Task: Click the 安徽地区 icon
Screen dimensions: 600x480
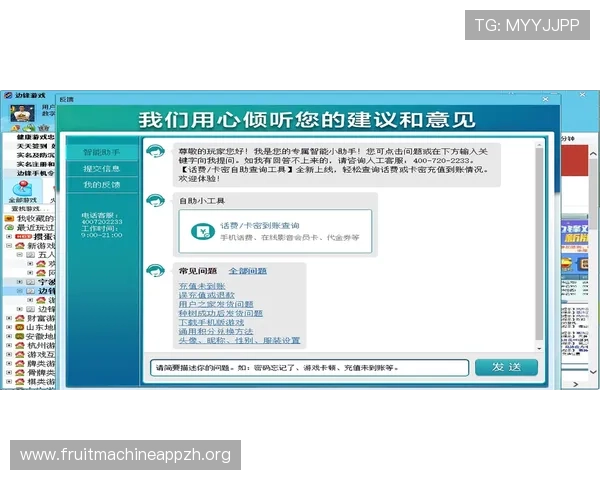Action: tap(20, 336)
